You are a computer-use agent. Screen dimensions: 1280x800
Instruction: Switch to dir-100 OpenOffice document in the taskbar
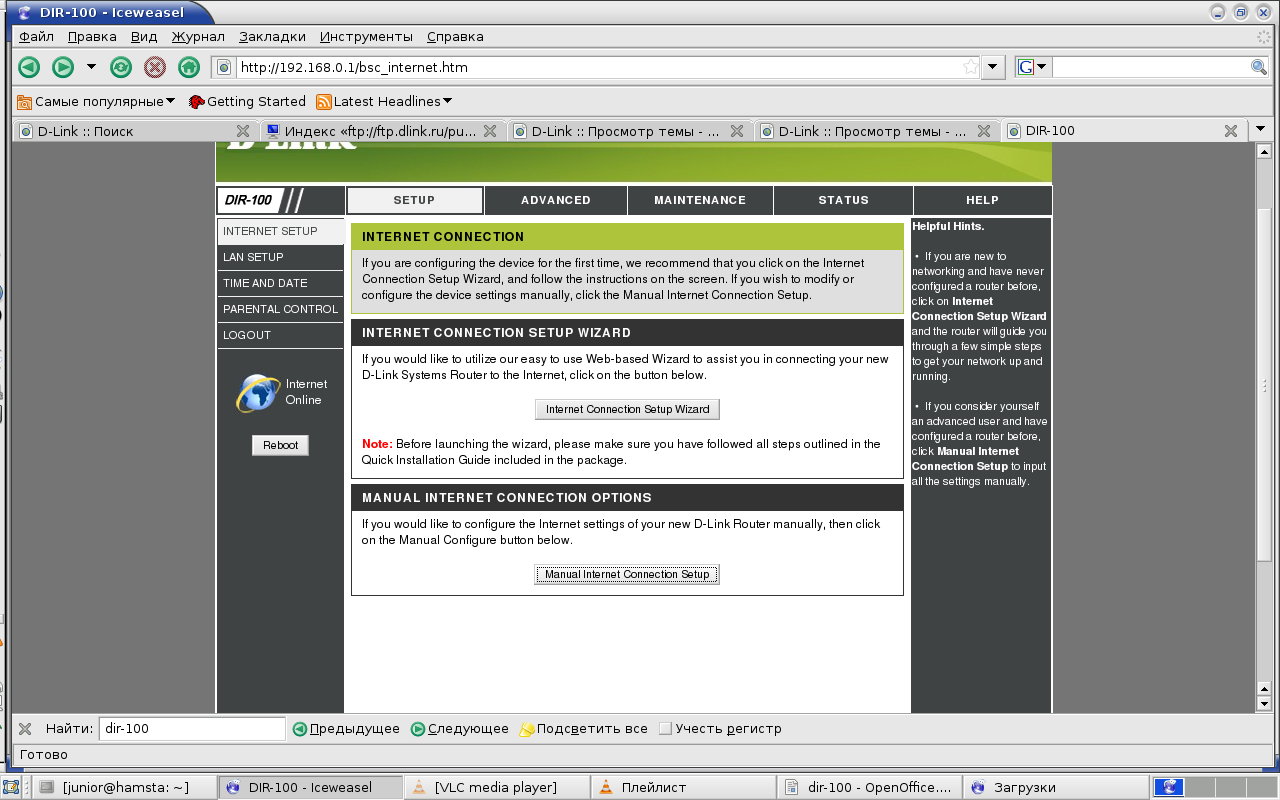pyautogui.click(x=869, y=787)
